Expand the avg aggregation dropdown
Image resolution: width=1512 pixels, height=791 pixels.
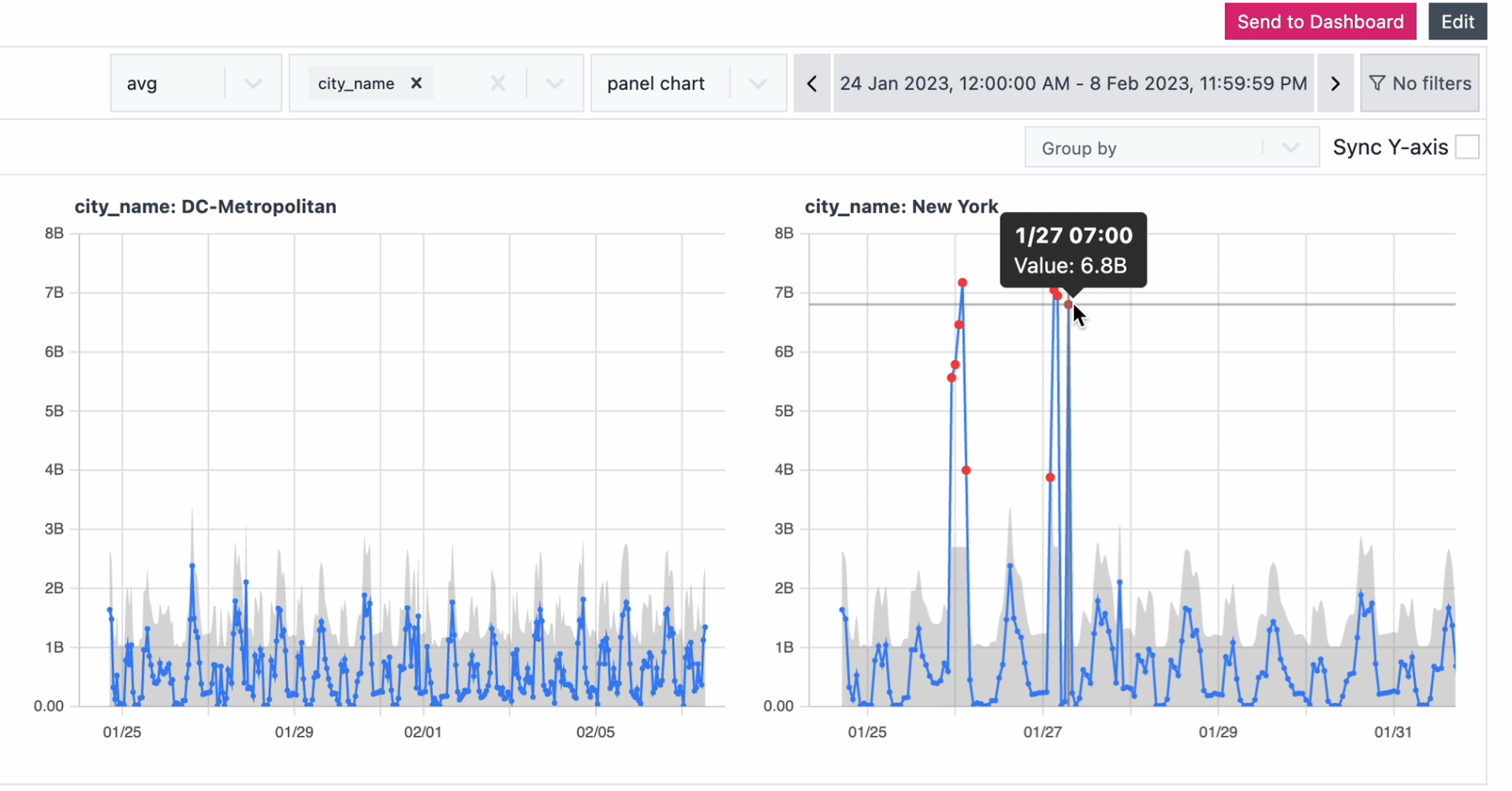252,84
